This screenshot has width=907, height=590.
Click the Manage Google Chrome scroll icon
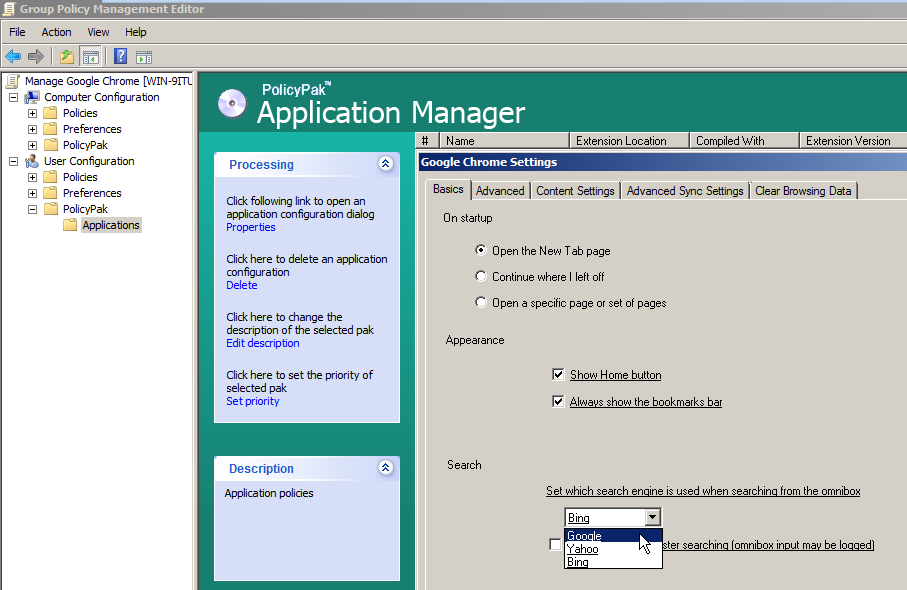[x=13, y=81]
